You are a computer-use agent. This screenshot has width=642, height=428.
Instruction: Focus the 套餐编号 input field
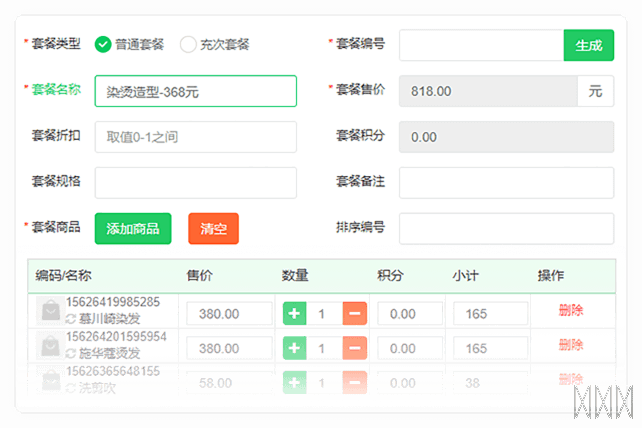[482, 45]
